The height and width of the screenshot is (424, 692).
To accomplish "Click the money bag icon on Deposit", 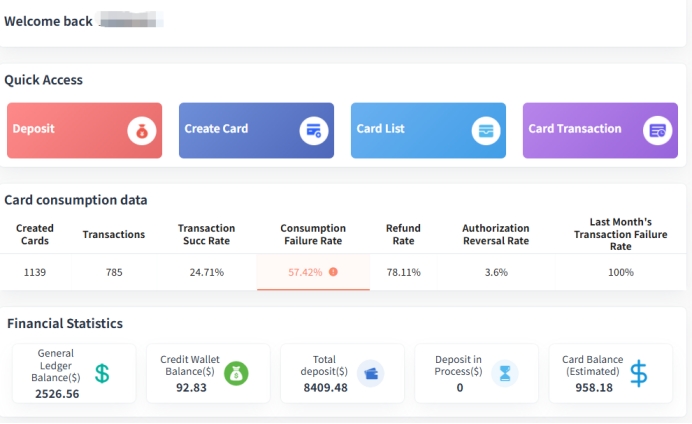I will [142, 131].
